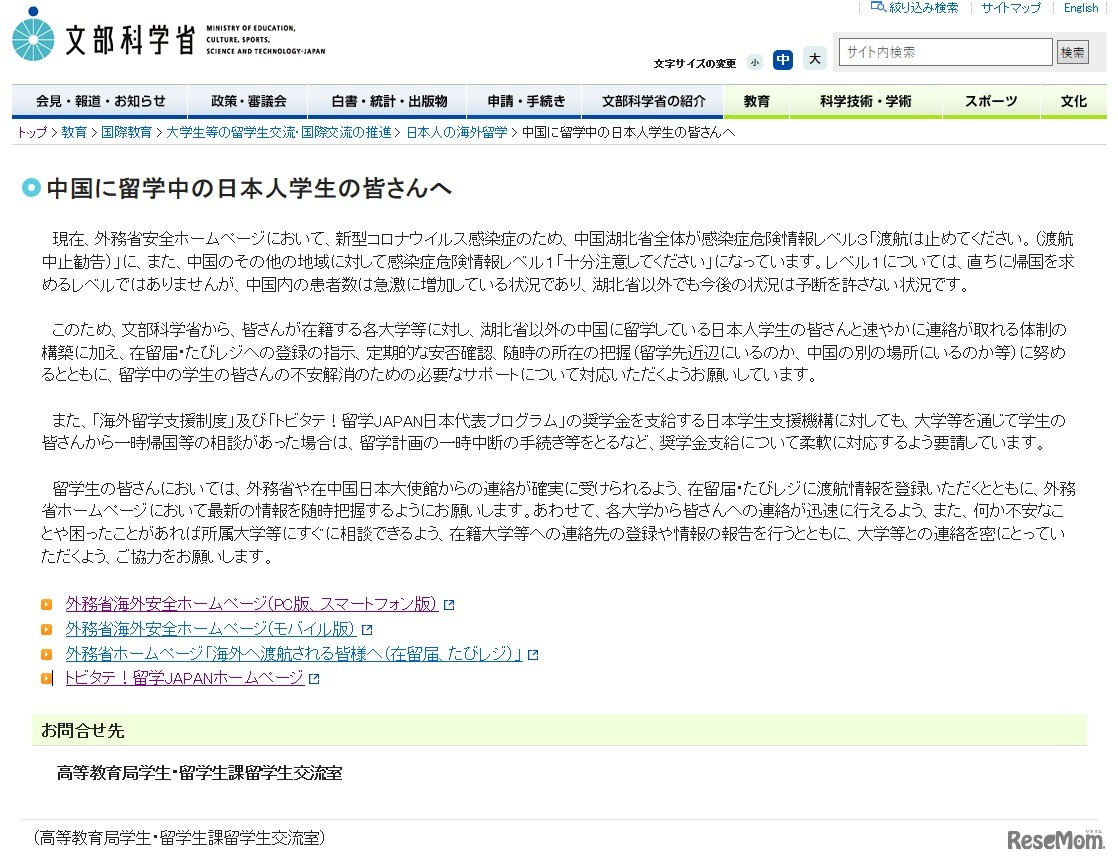The width and height of the screenshot is (1118, 863).
Task: Select the 中 font size option
Action: (784, 60)
